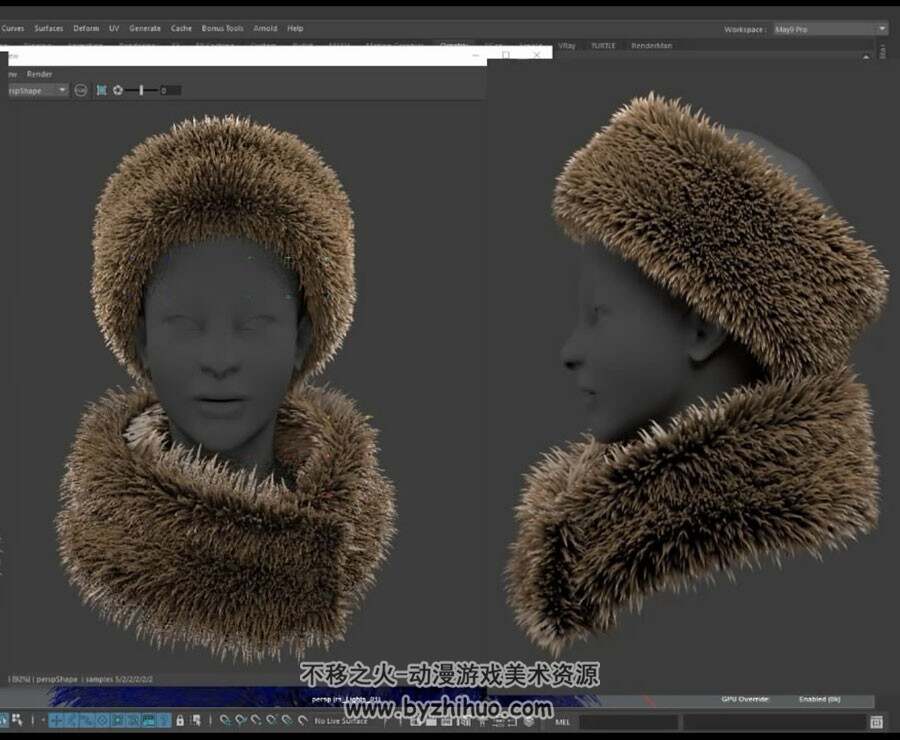Open the Help menu
The height and width of the screenshot is (740, 900).
click(295, 28)
